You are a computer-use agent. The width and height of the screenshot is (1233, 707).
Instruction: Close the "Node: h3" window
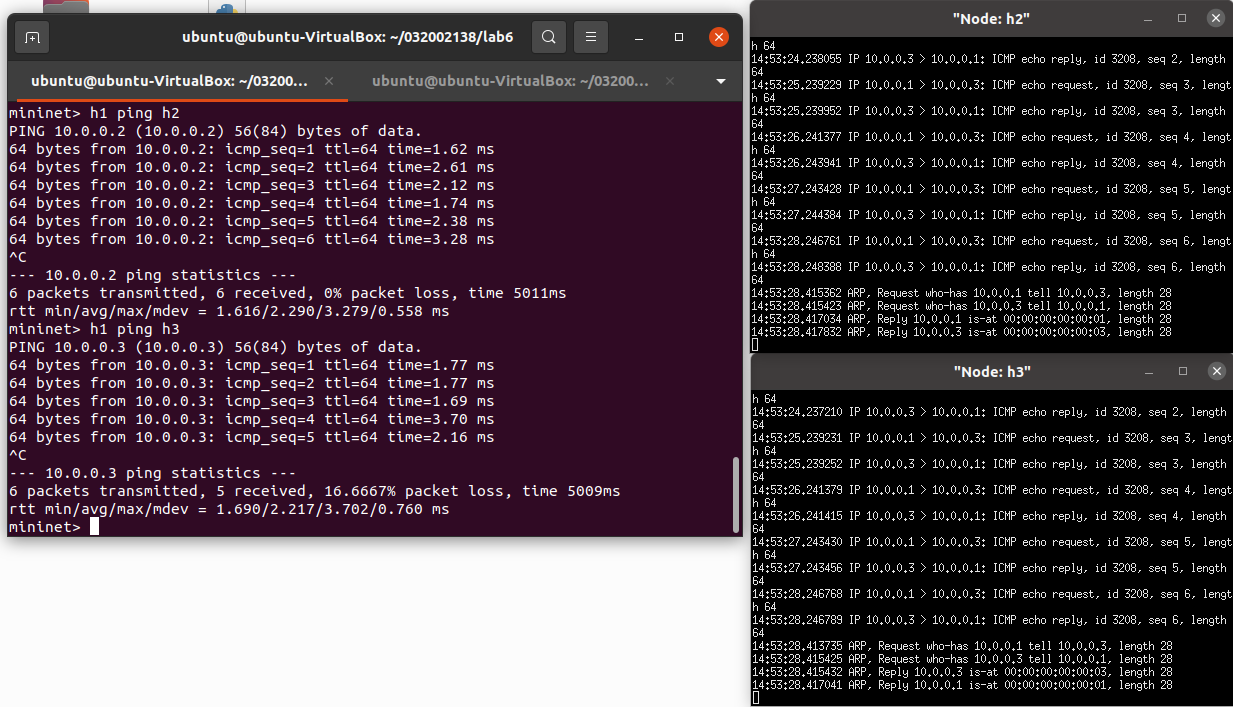tap(1216, 371)
